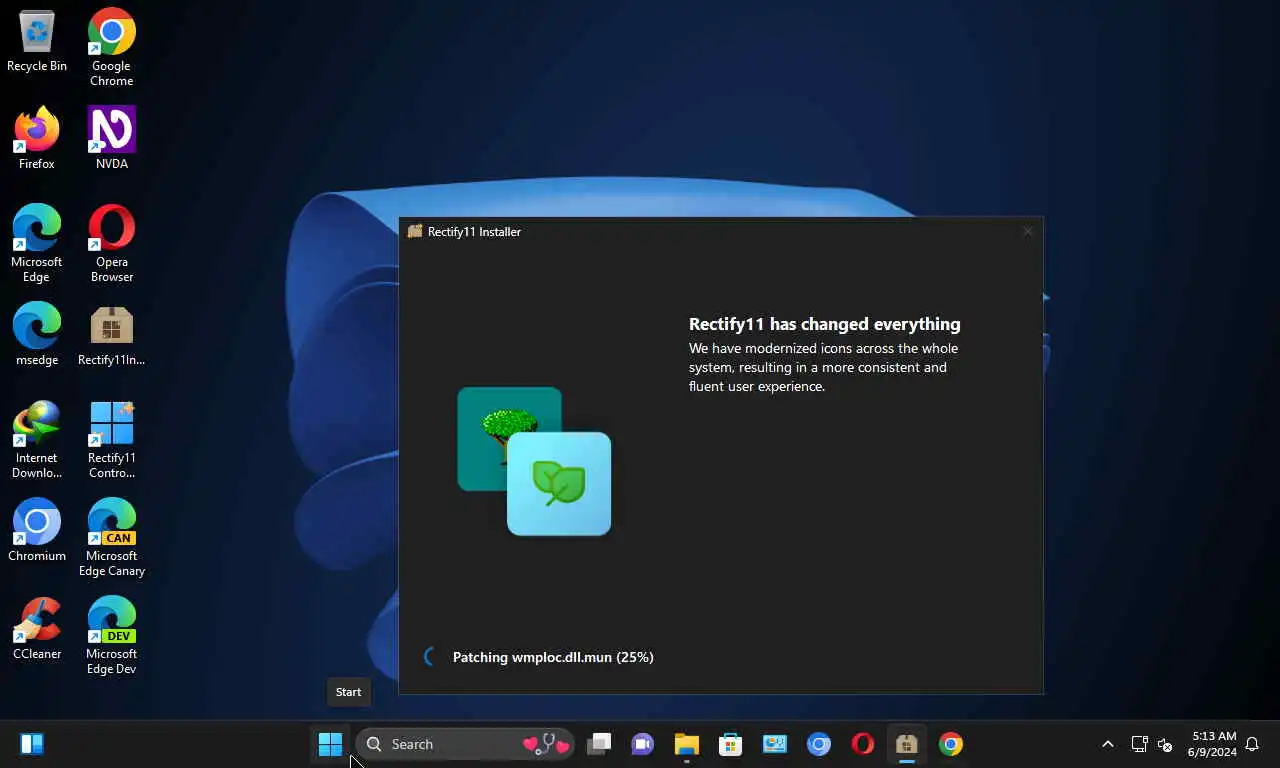Select the Chromium desktop shortcut
The width and height of the screenshot is (1280, 768).
(37, 531)
